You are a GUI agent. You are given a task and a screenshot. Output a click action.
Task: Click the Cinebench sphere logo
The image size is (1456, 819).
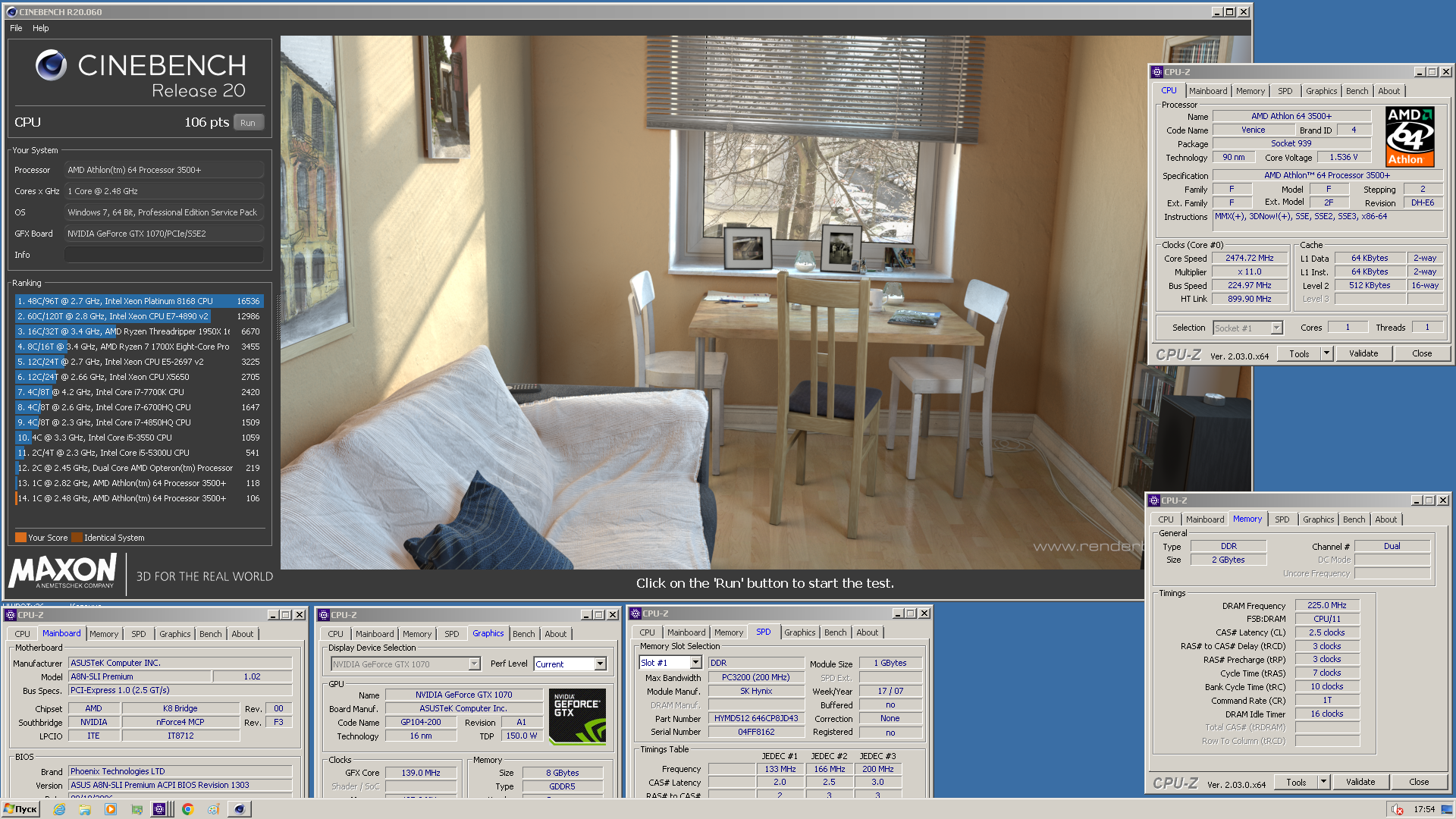point(52,65)
